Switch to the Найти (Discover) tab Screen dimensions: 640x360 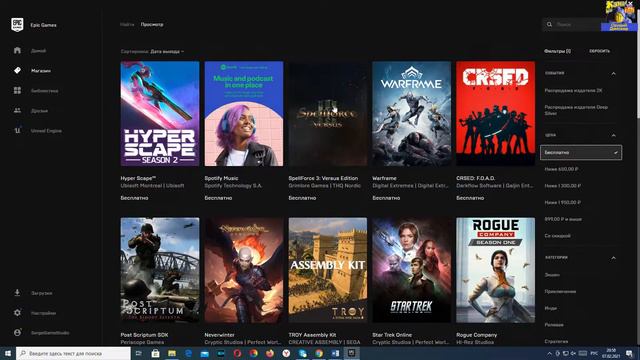pos(127,24)
